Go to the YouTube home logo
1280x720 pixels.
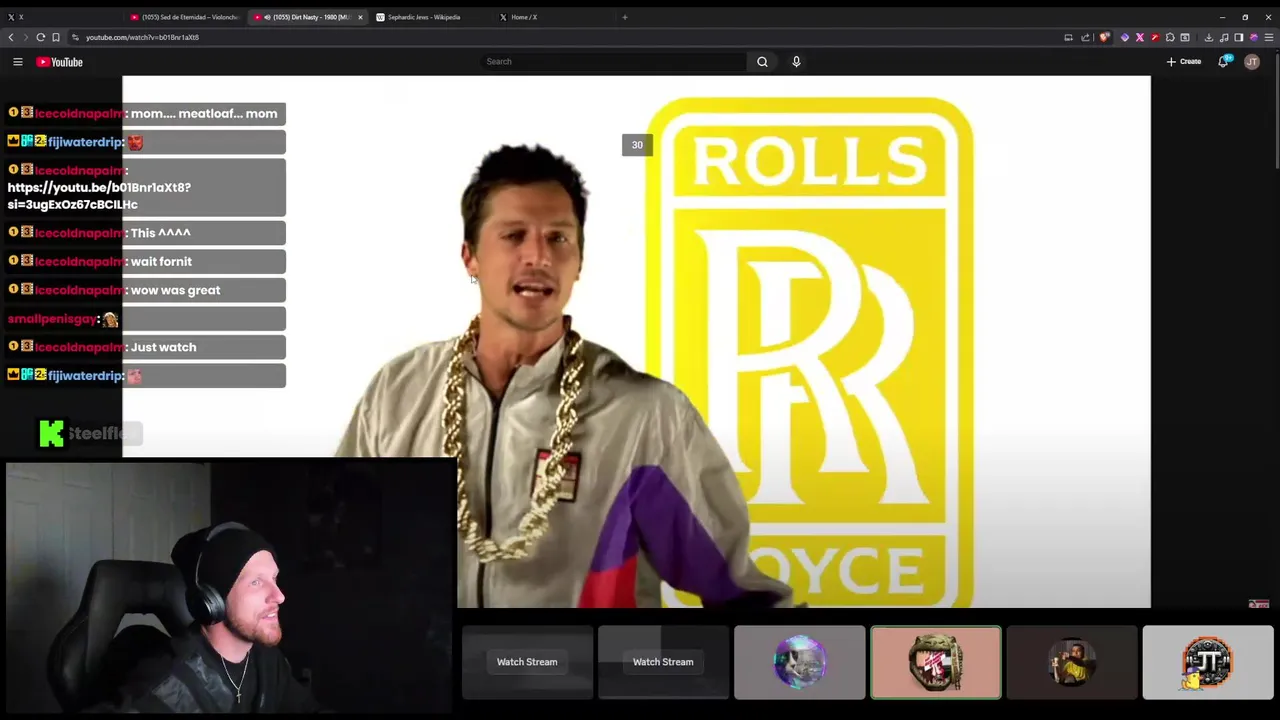click(60, 62)
